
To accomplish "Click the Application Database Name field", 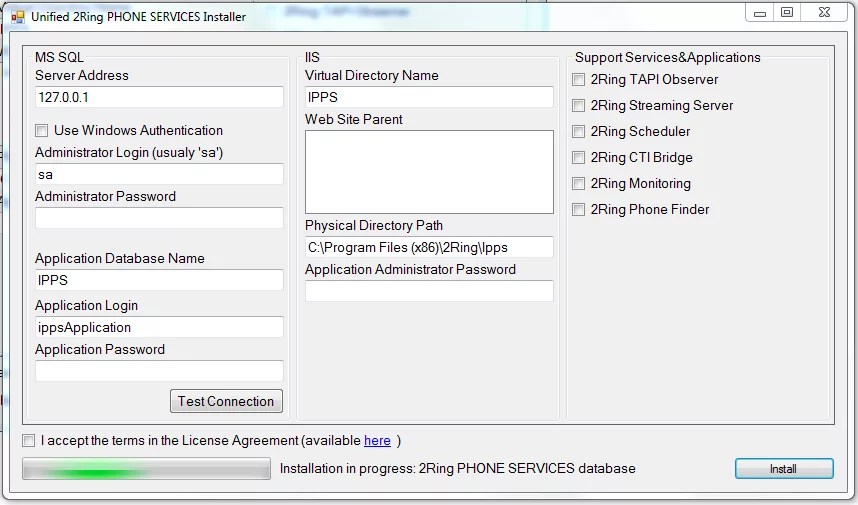I will tap(159, 280).
